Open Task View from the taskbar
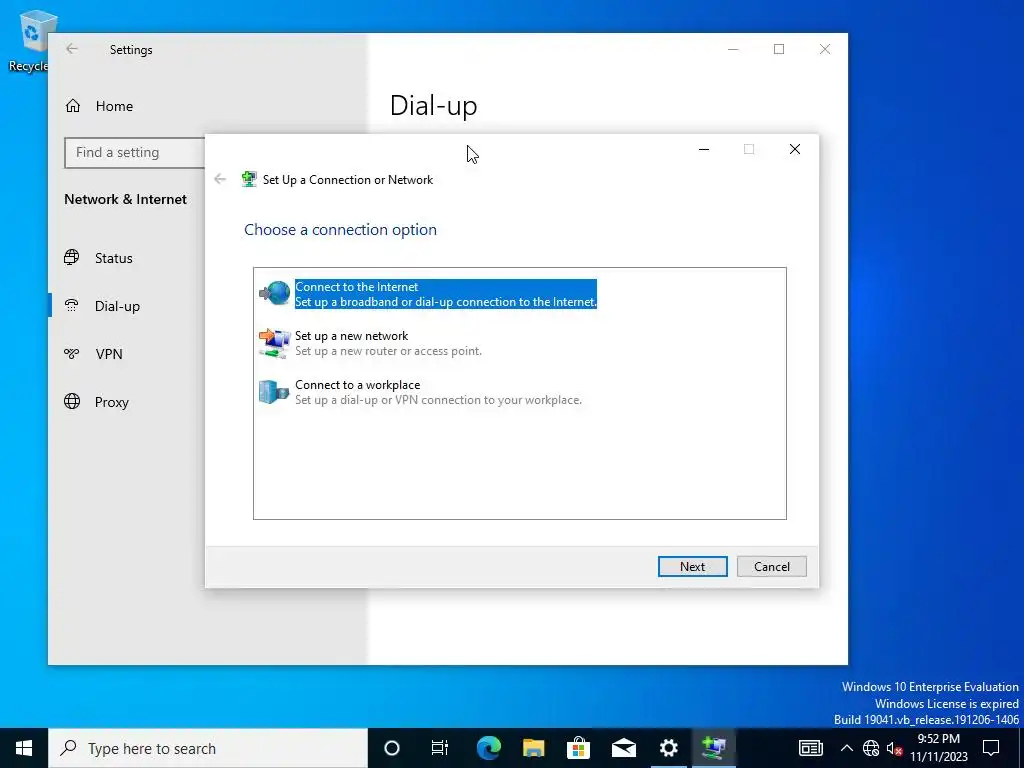Screen dimensions: 1024x768 (x=440, y=748)
